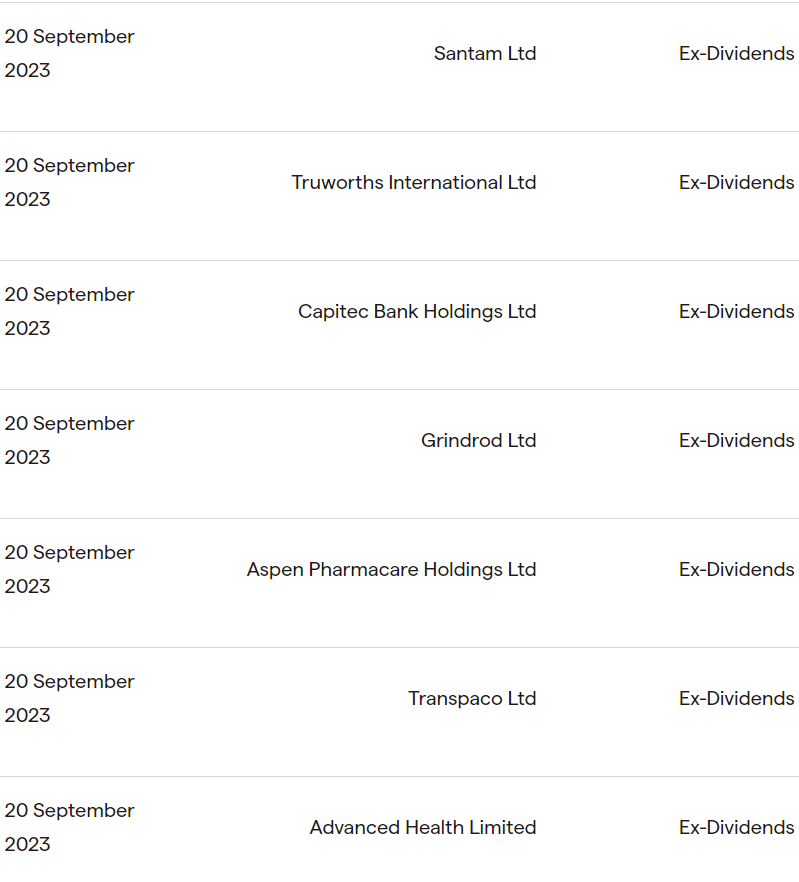Click the Grindrod Ltd company name
799x882 pixels.
click(x=479, y=440)
